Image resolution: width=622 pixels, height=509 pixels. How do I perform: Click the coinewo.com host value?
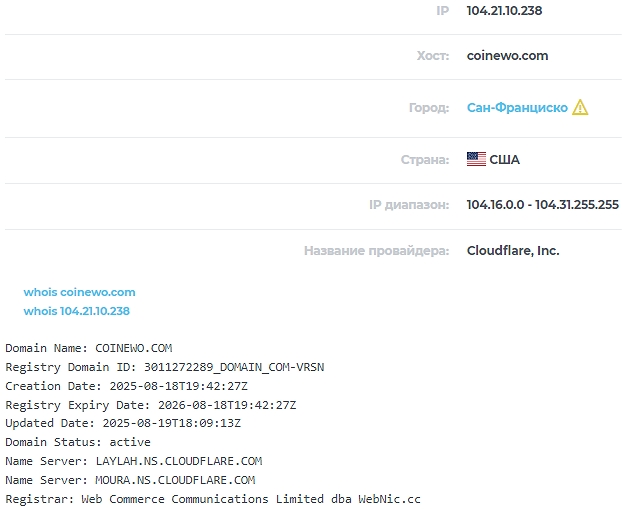(507, 56)
